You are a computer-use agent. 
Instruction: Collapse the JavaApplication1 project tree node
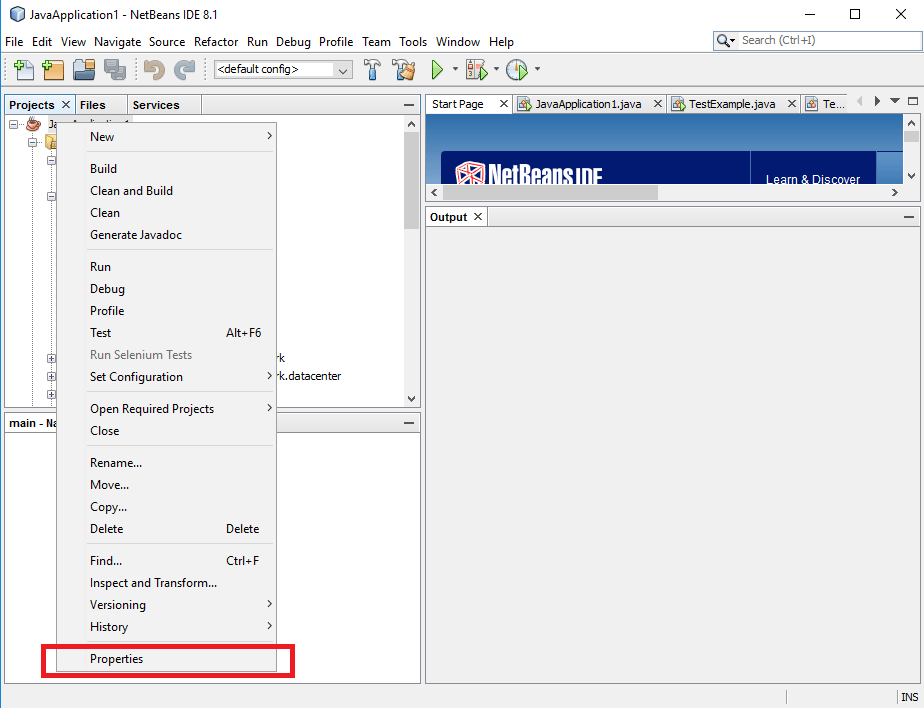click(14, 124)
